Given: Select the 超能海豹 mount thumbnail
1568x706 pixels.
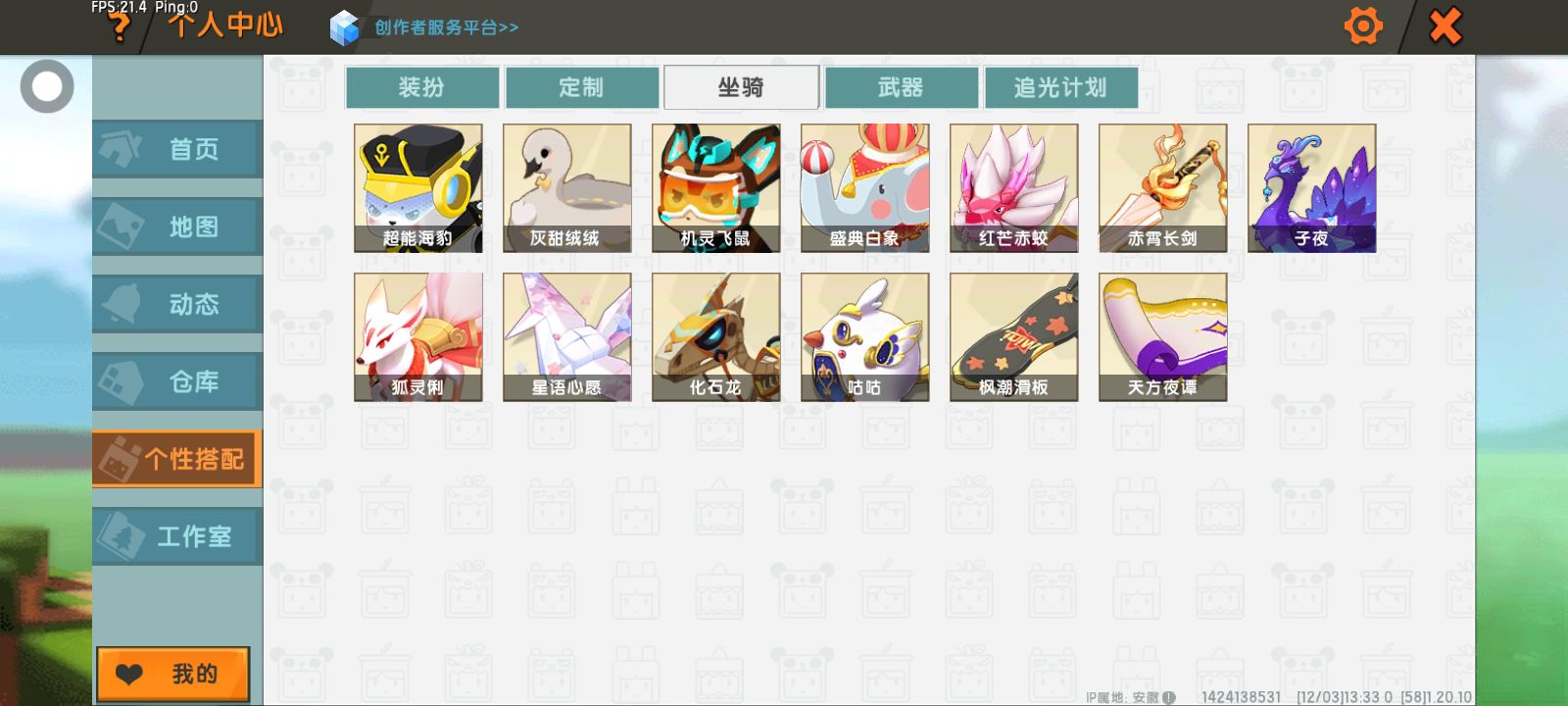Looking at the screenshot, I should (x=418, y=188).
